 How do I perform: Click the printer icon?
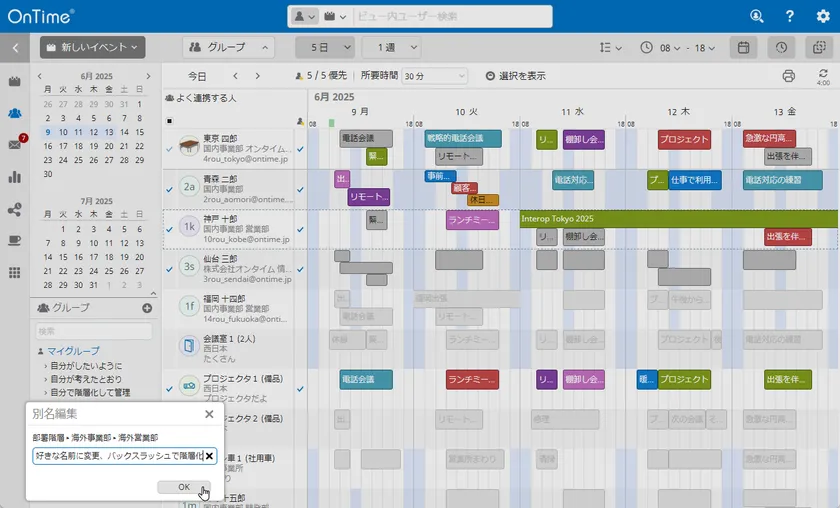788,76
